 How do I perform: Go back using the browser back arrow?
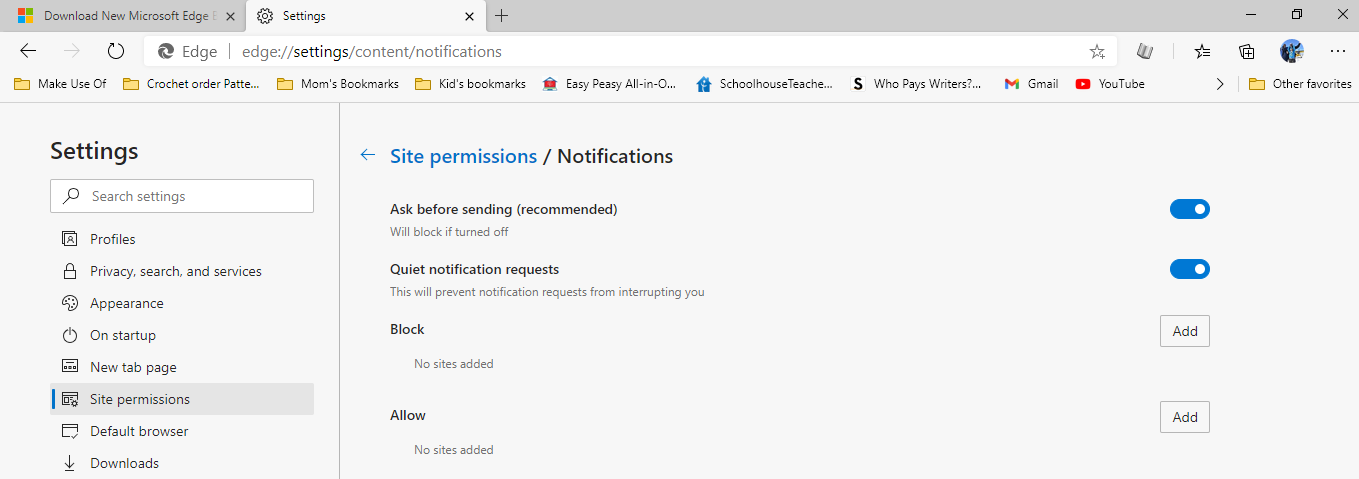click(28, 51)
